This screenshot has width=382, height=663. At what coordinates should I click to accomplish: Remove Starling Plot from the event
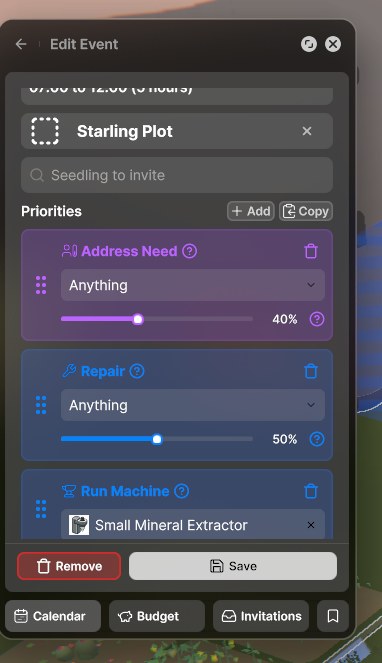coord(307,131)
